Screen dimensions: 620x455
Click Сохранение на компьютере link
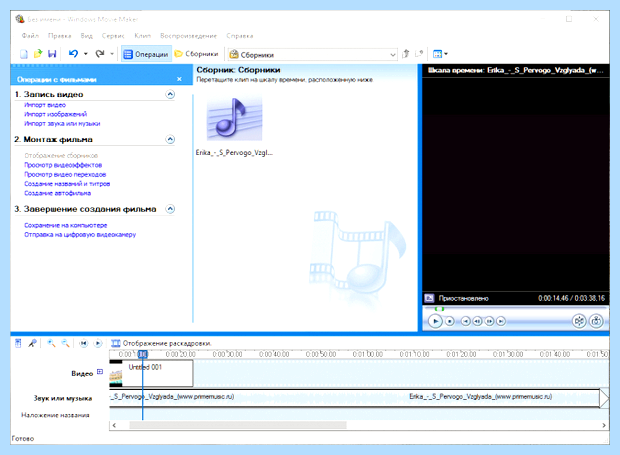(x=66, y=225)
